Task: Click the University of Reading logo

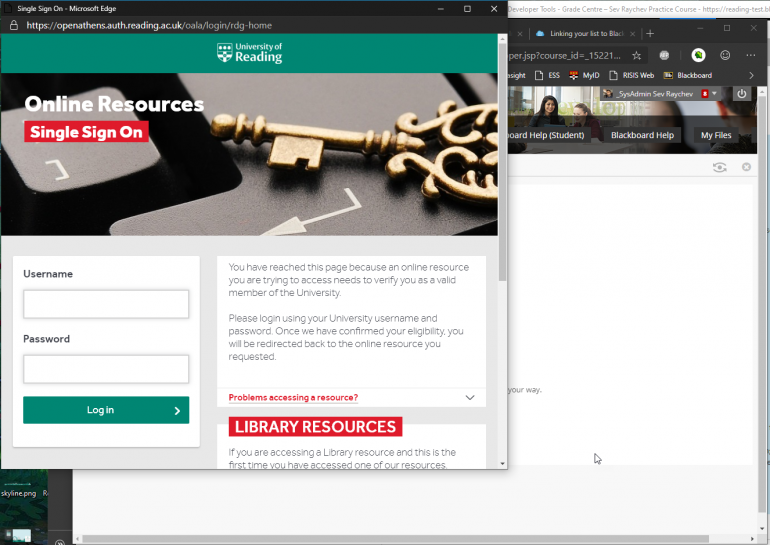Action: pyautogui.click(x=249, y=53)
